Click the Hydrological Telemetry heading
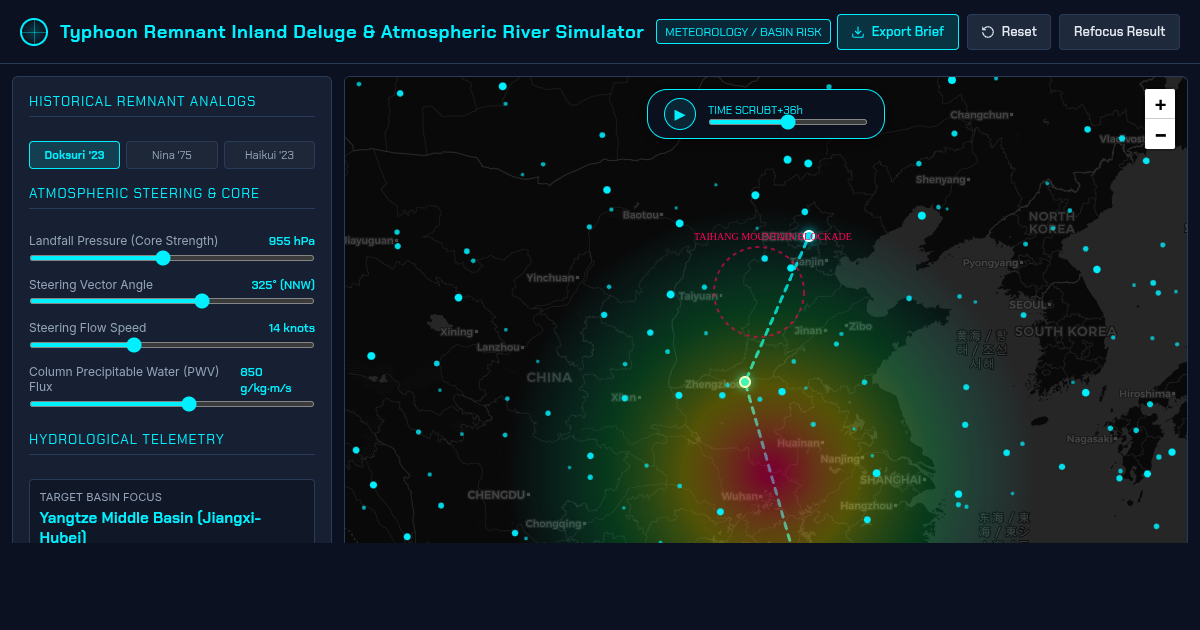The width and height of the screenshot is (1200, 630). pyautogui.click(x=127, y=439)
